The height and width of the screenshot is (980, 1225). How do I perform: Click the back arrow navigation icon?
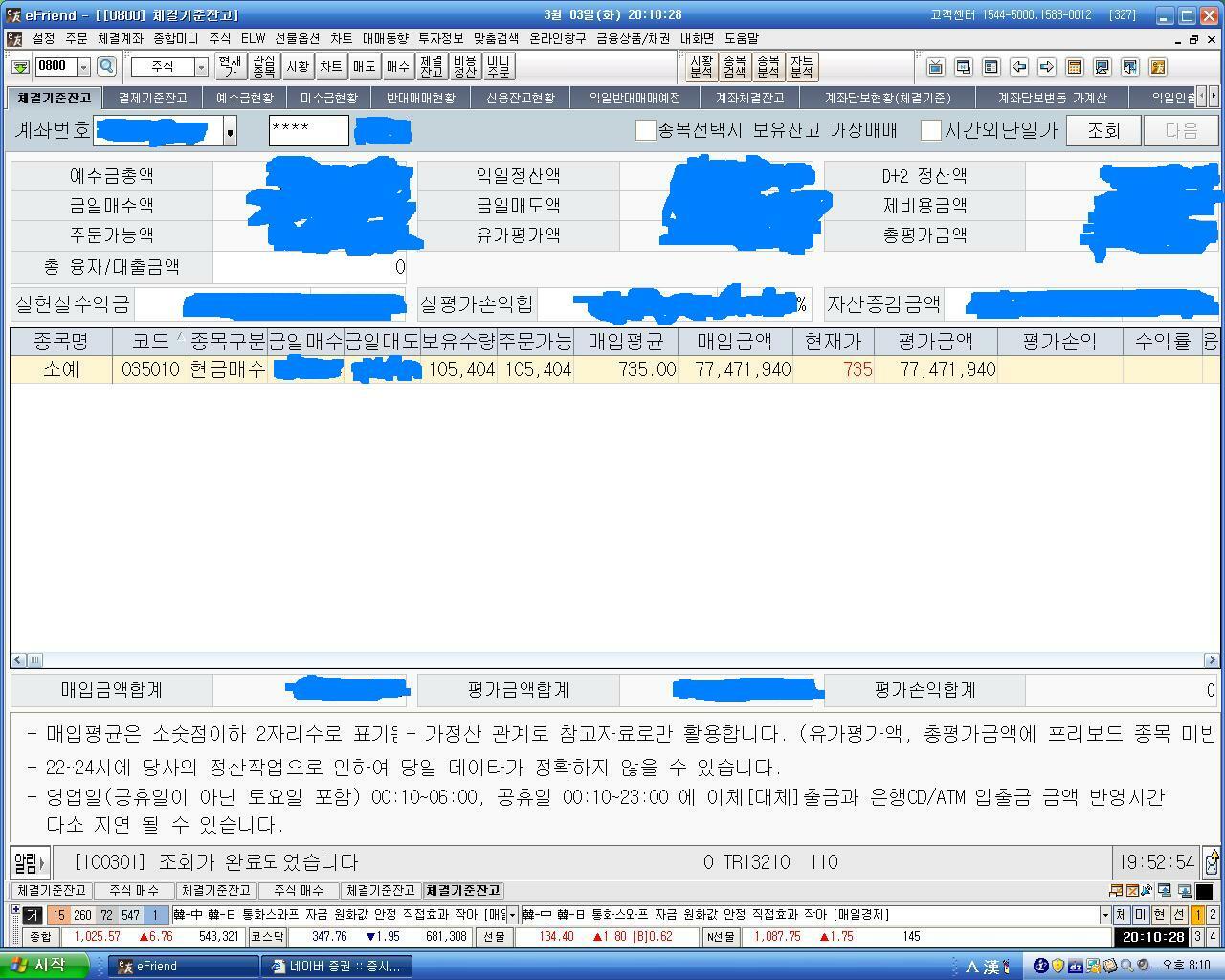1019,67
